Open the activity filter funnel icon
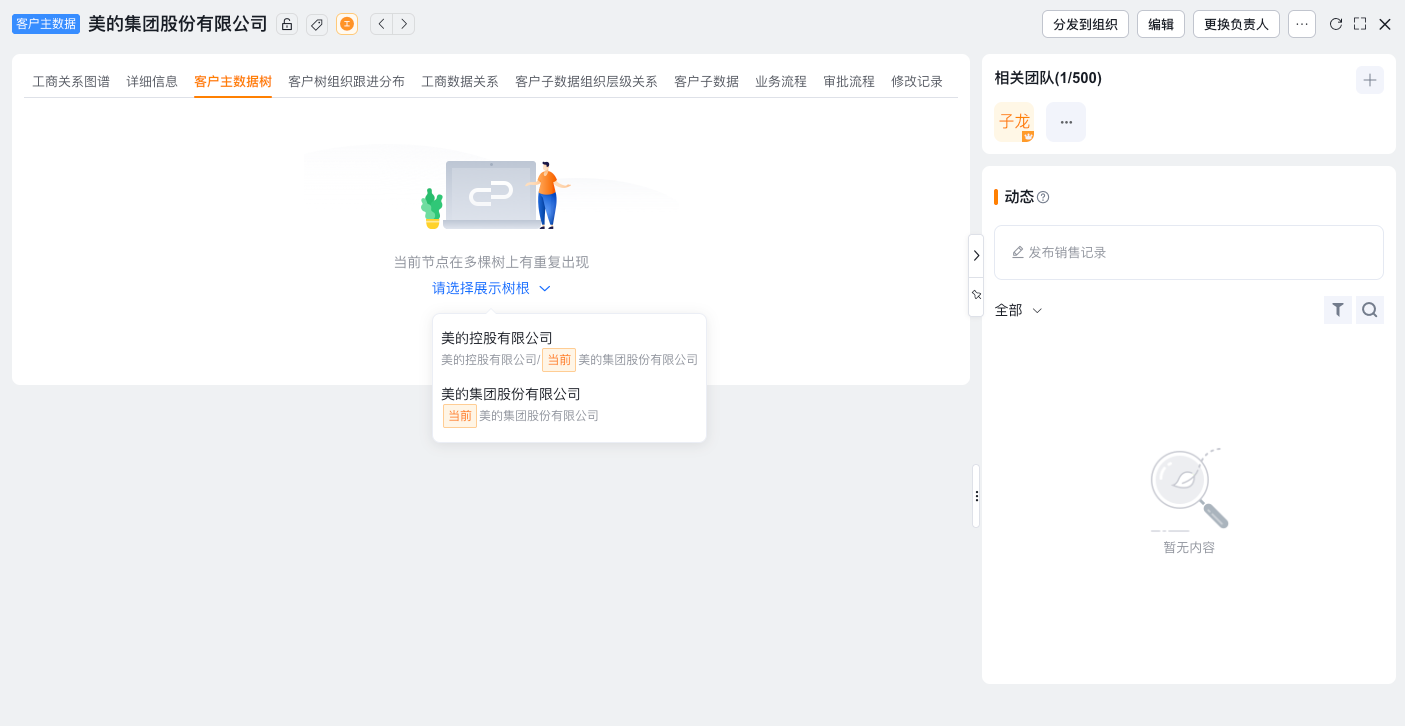Viewport: 1405px width, 726px height. [x=1338, y=310]
